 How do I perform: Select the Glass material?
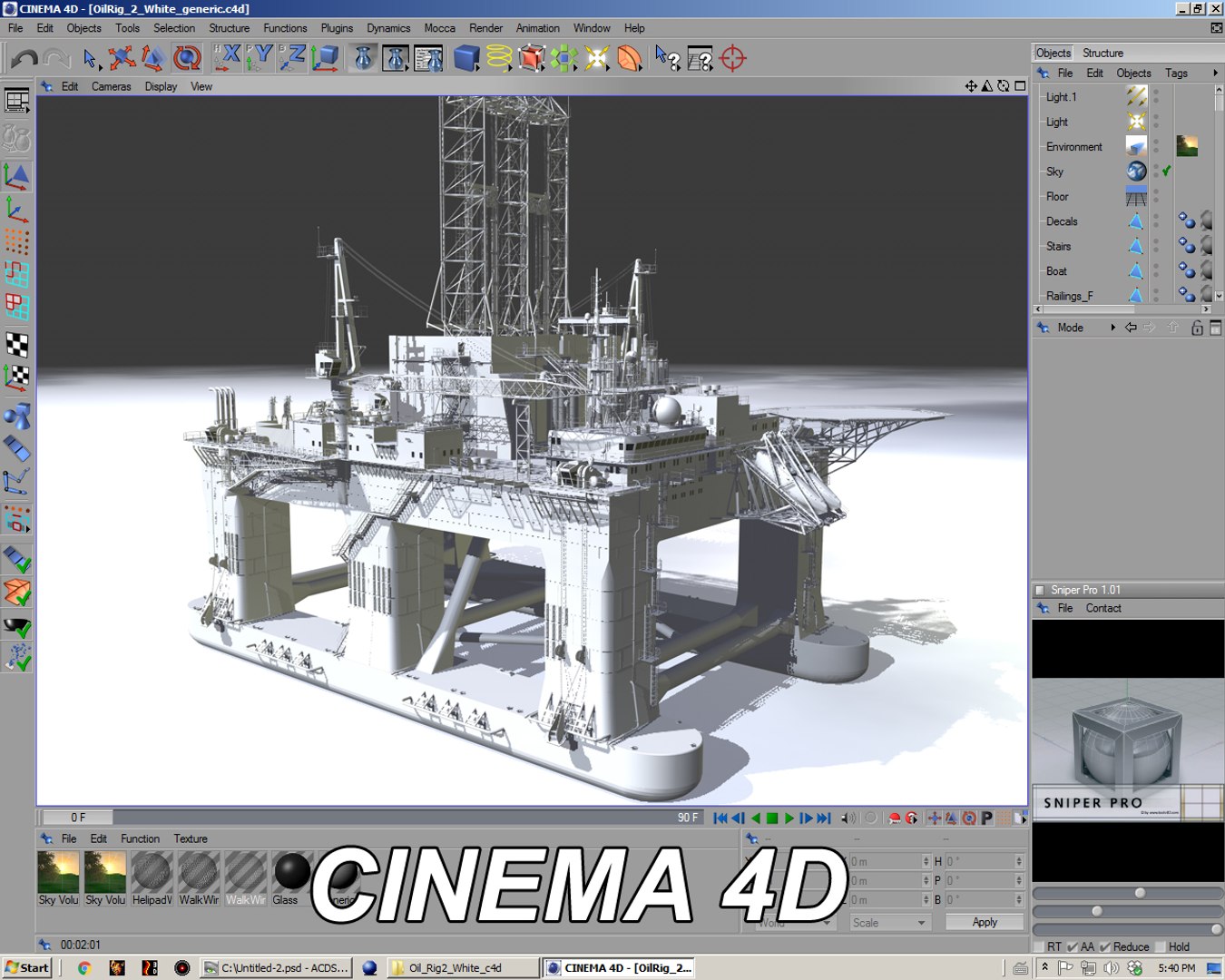(292, 878)
